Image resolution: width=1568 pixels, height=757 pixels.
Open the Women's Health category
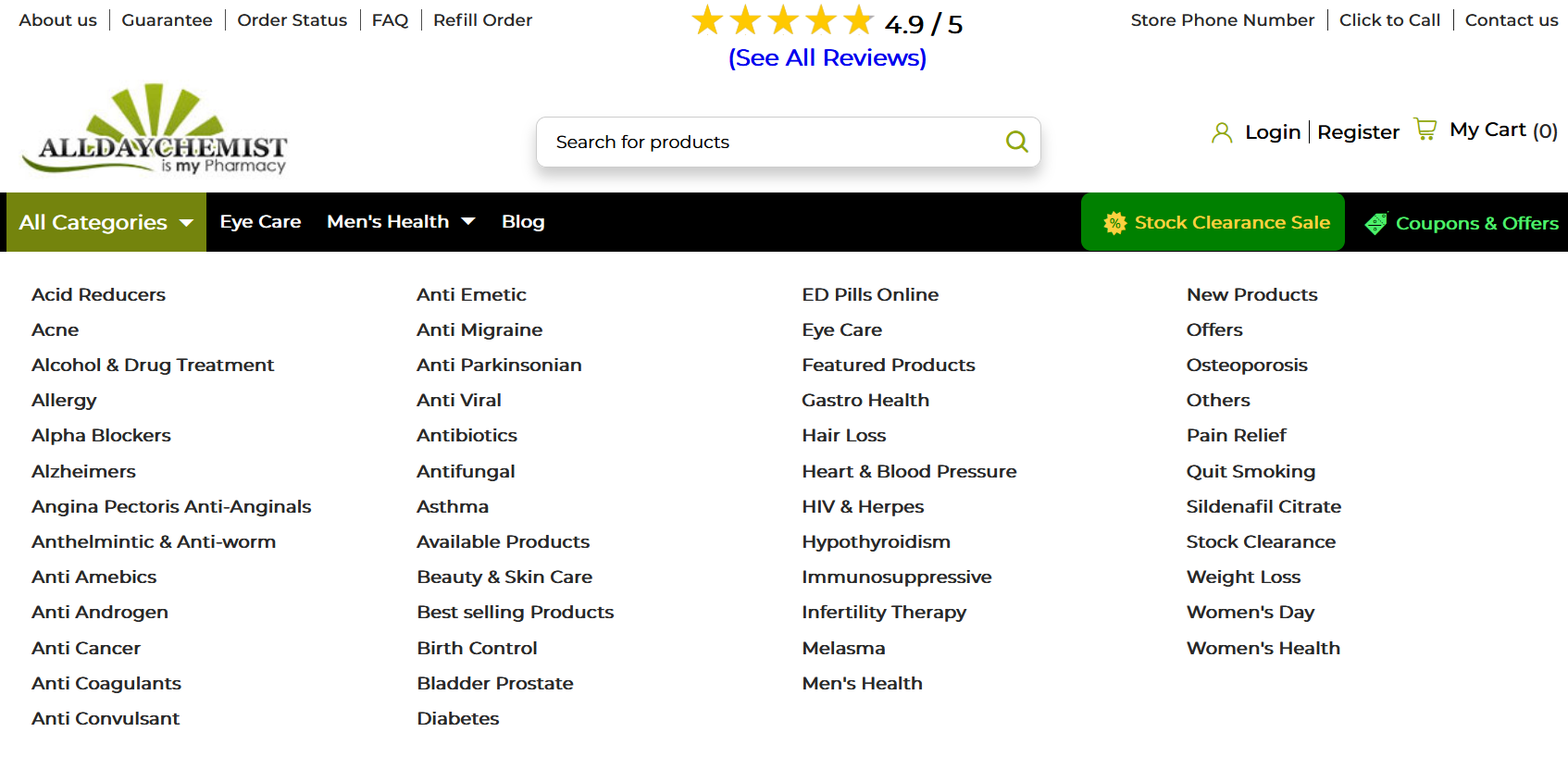(1263, 648)
